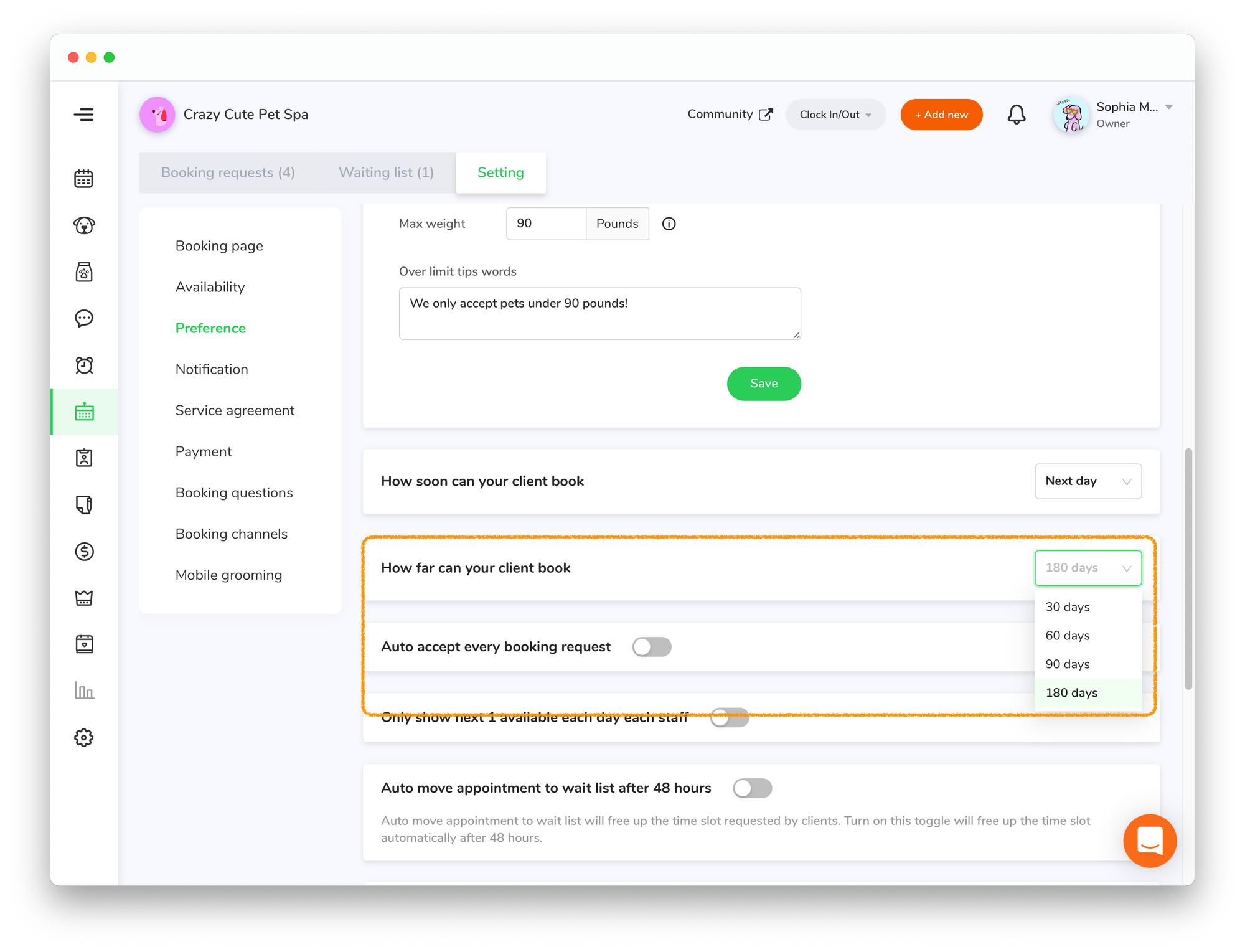The width and height of the screenshot is (1245, 952).
Task: Toggle Auto move appointment to wait list
Action: pos(752,788)
